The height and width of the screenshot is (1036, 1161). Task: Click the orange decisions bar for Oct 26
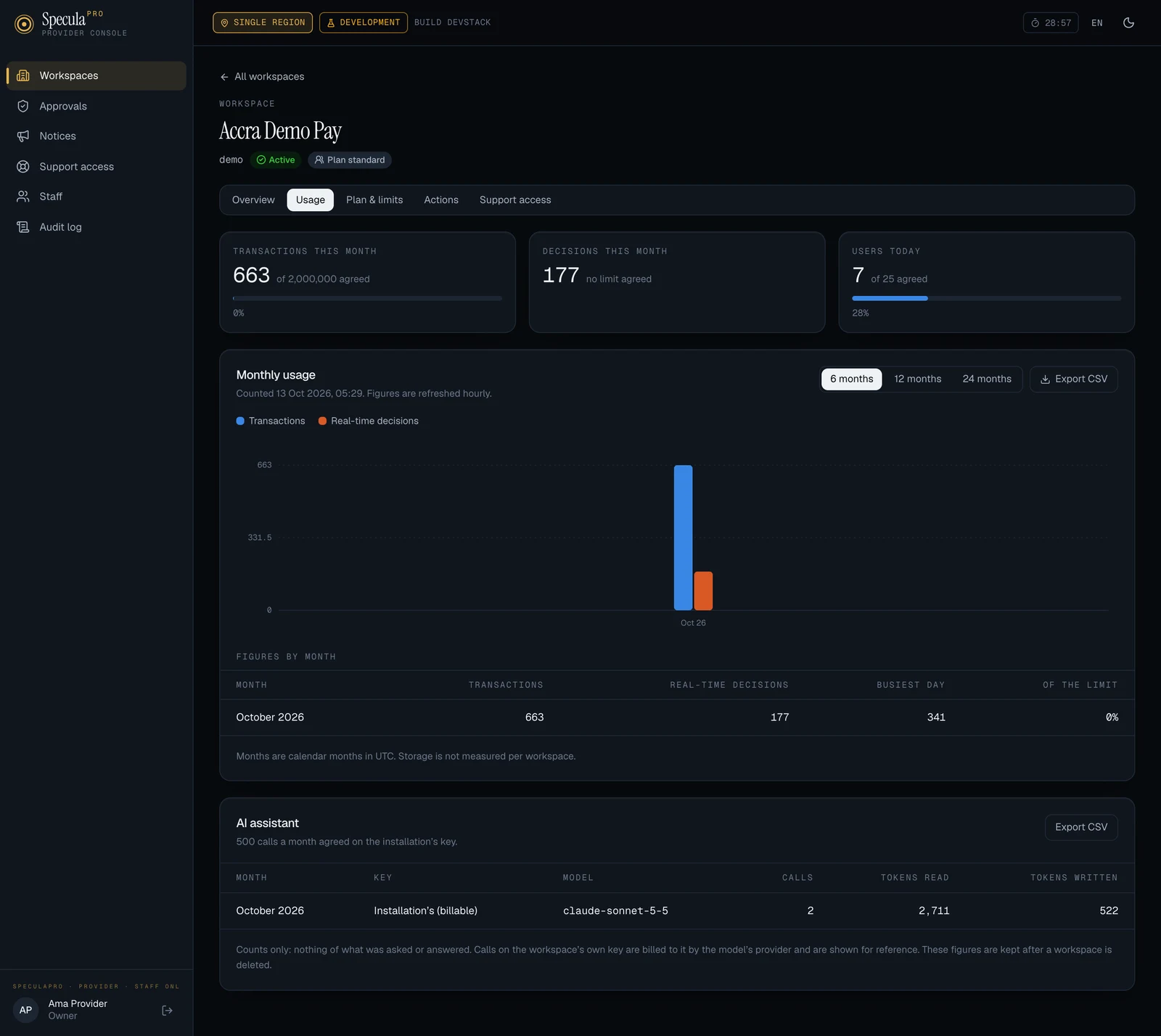pos(703,591)
